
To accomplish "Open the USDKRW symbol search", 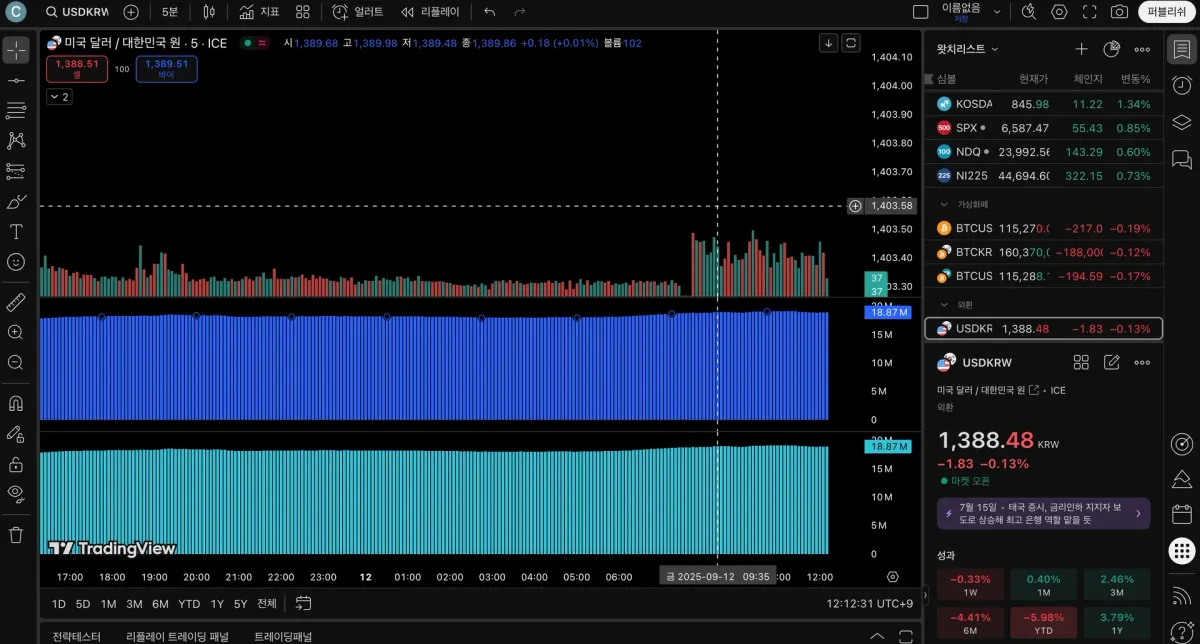I will [78, 12].
